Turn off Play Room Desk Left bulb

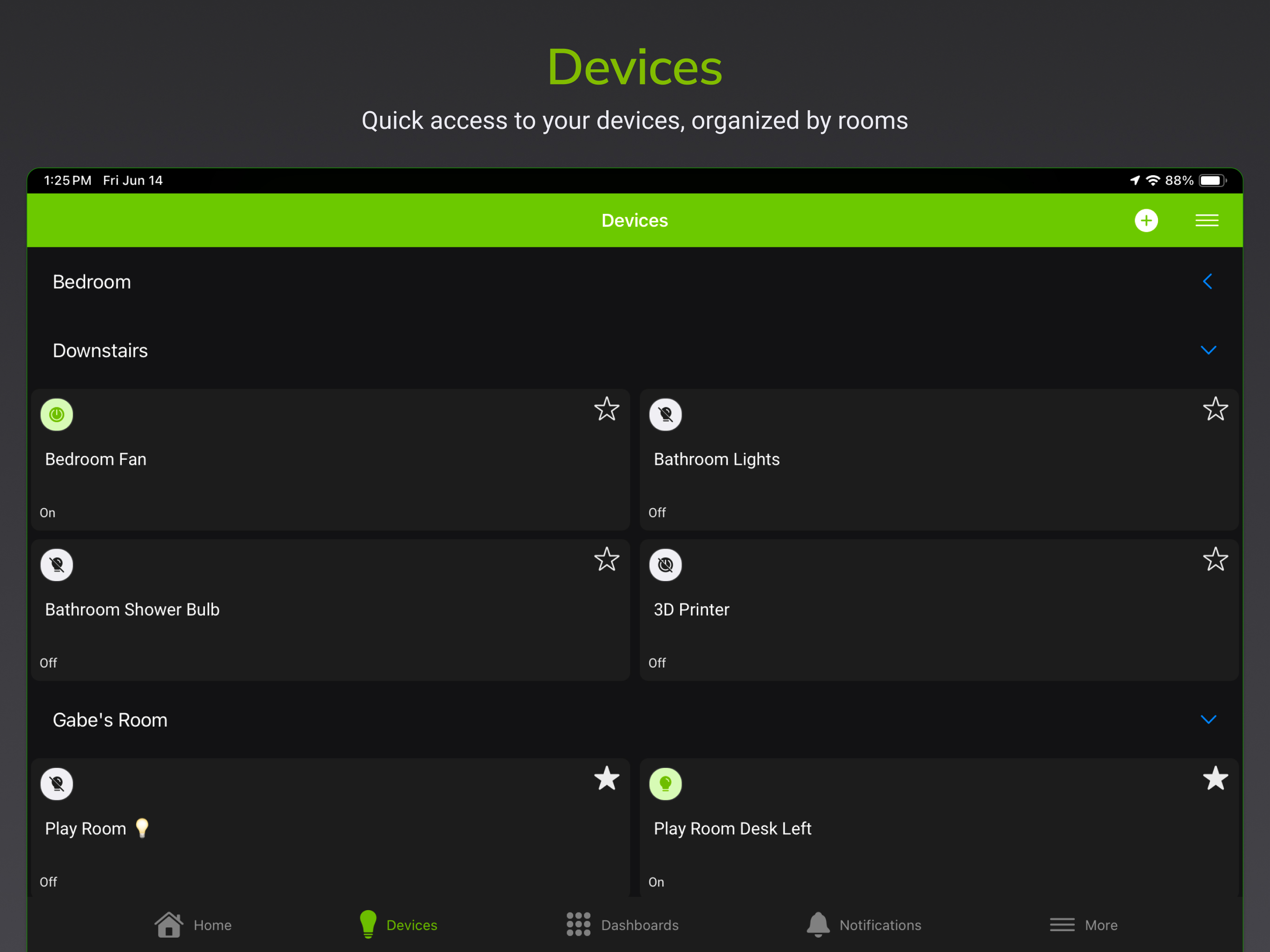665,784
